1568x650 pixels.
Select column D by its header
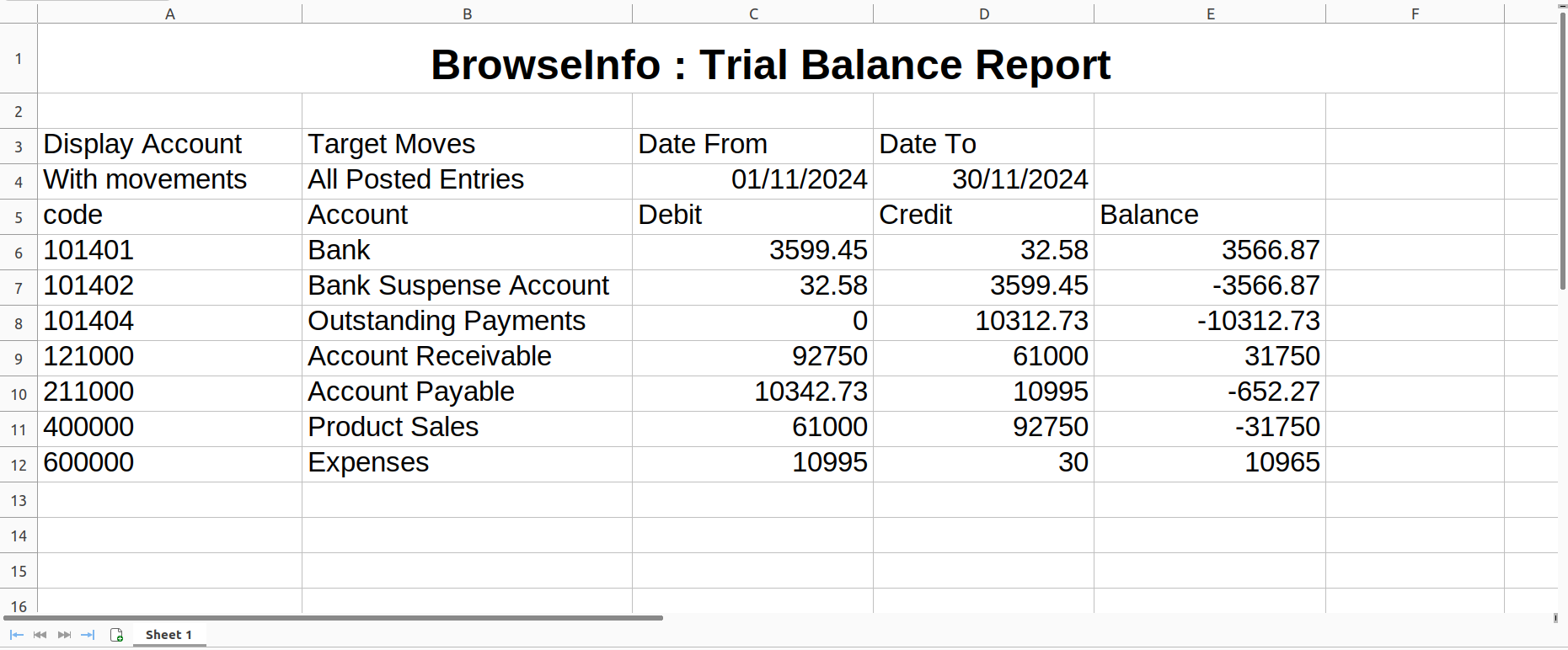[x=984, y=13]
